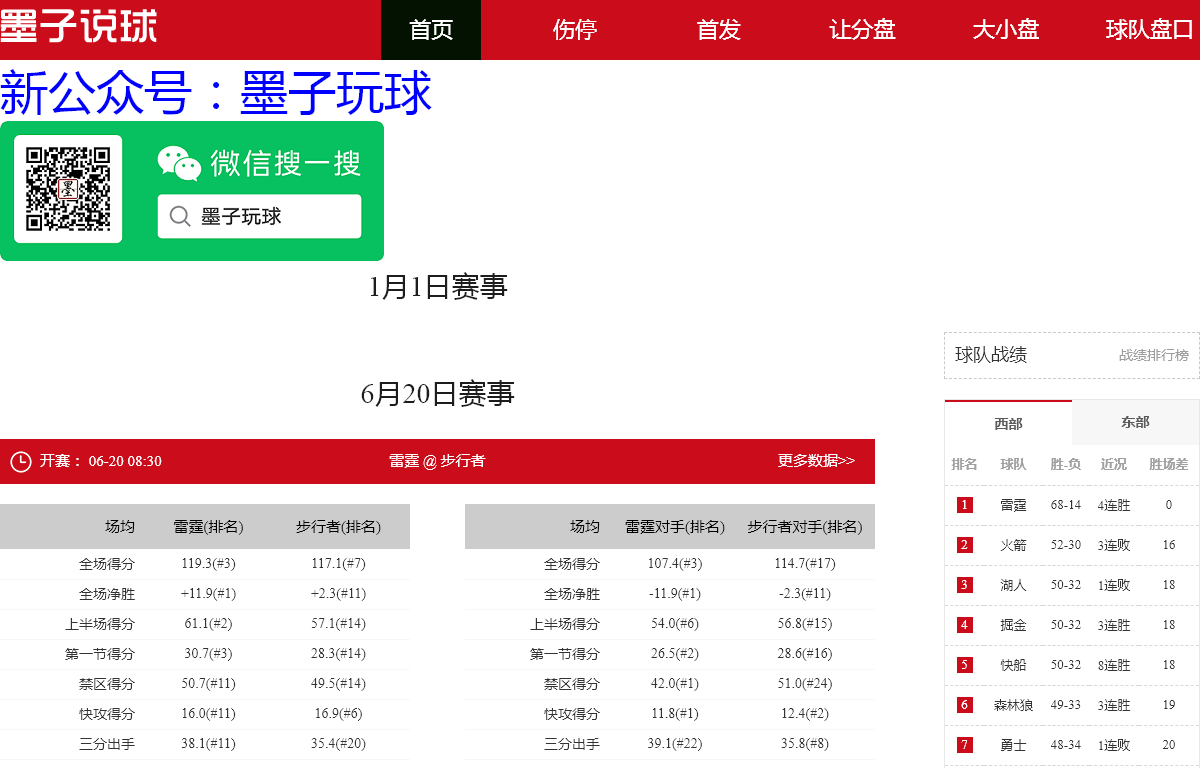This screenshot has width=1200, height=768.
Task: Select team 森林狼 in standings
Action: point(1013,705)
